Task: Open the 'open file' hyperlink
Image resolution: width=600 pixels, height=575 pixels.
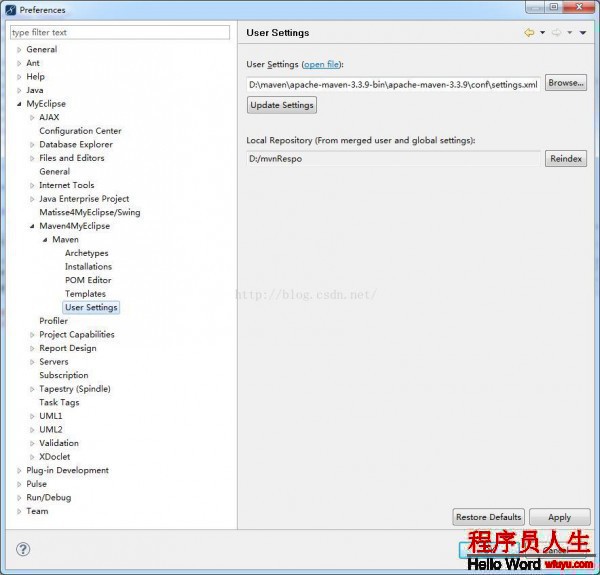Action: click(x=322, y=64)
